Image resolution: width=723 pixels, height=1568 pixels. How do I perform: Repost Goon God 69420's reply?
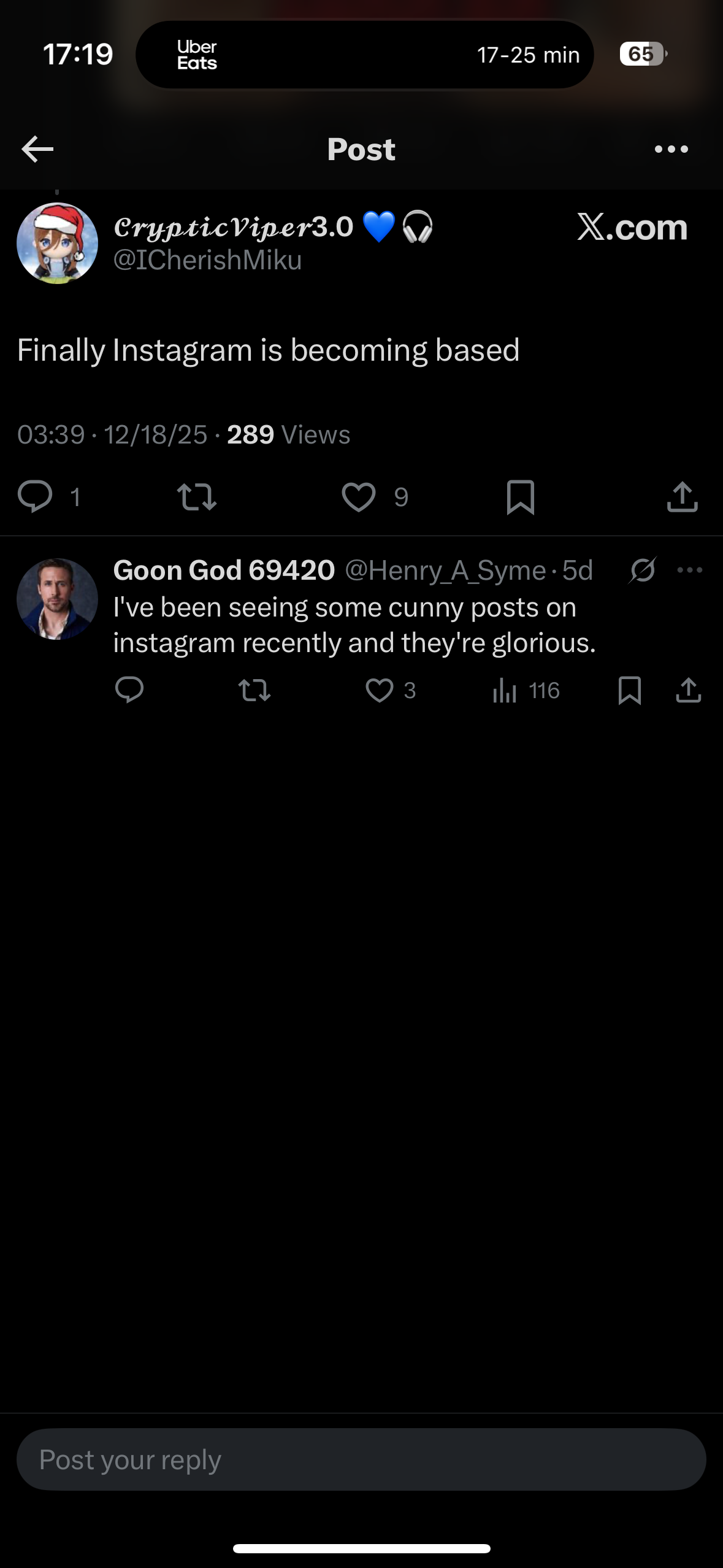[254, 691]
